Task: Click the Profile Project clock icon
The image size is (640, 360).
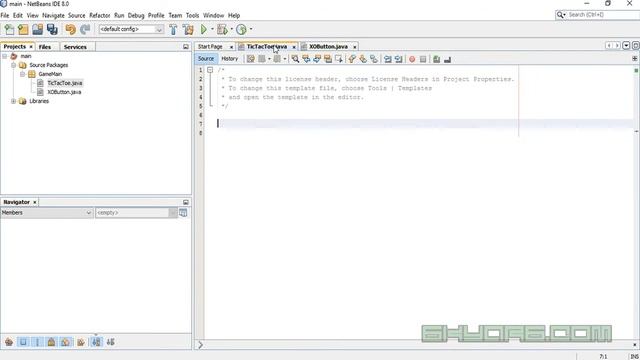Action: click(x=241, y=29)
